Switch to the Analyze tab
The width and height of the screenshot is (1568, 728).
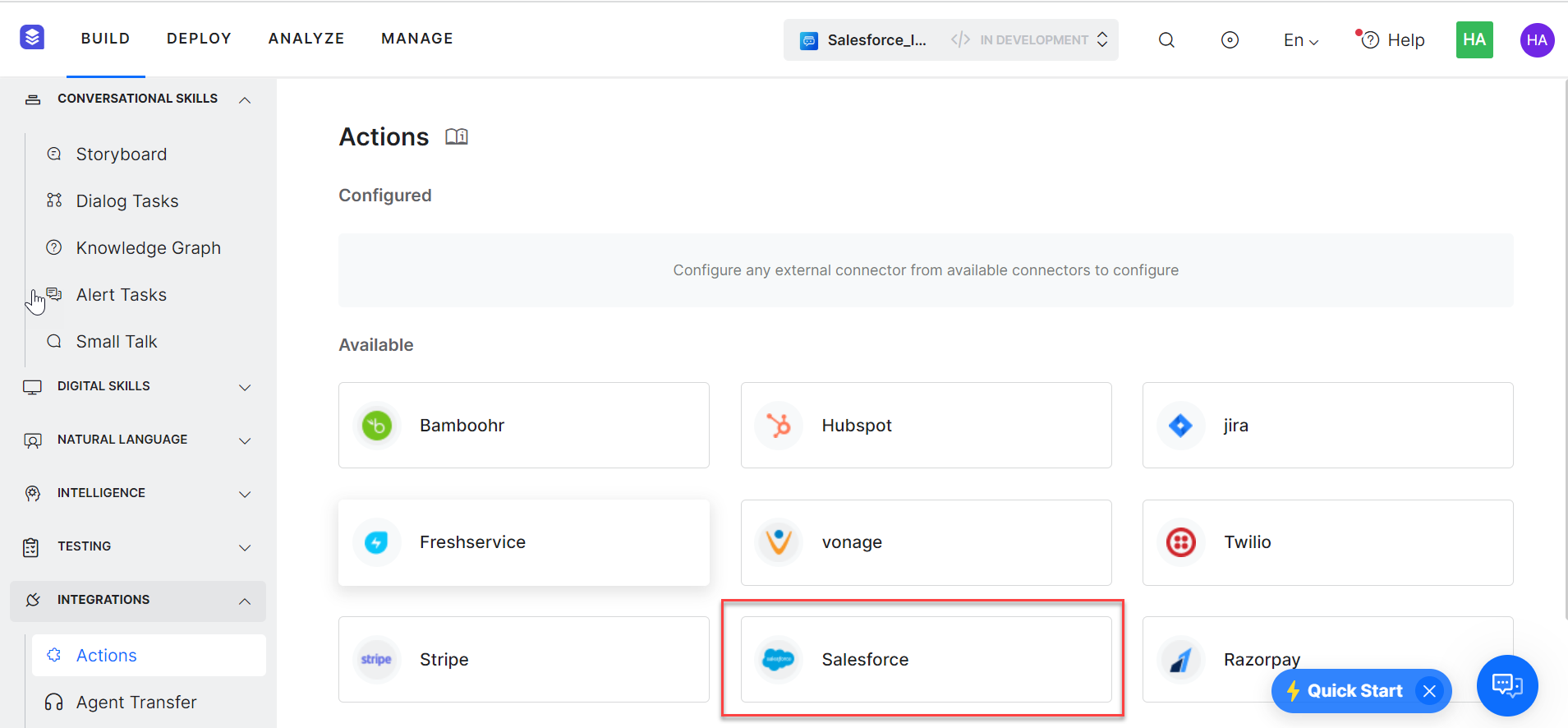306,39
